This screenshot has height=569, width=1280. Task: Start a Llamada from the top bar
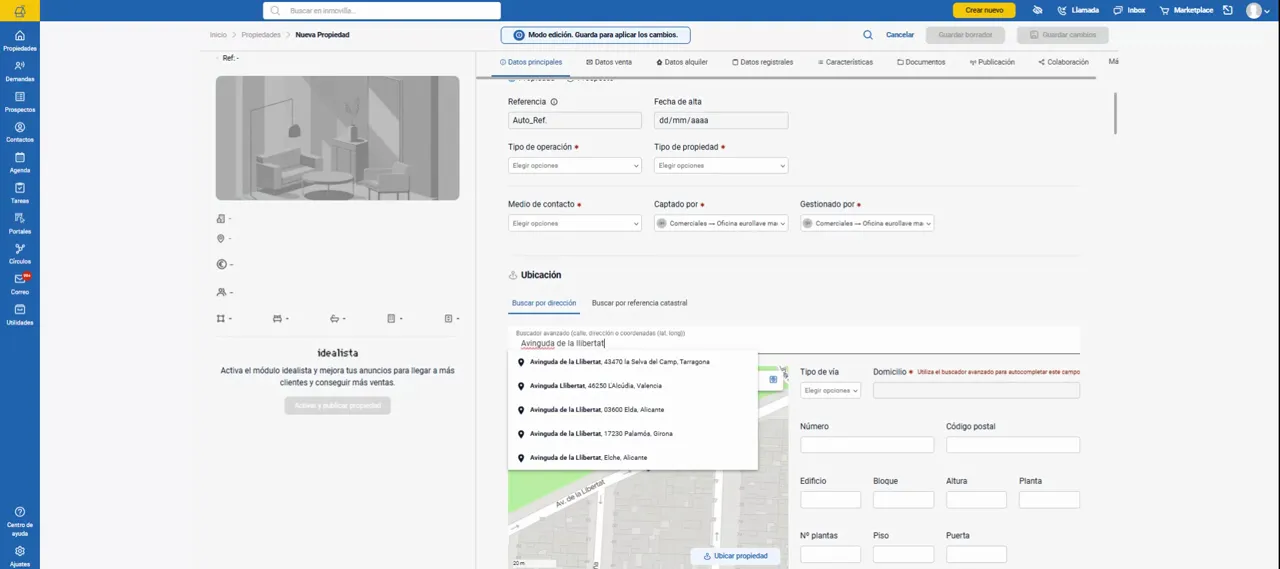(1078, 10)
